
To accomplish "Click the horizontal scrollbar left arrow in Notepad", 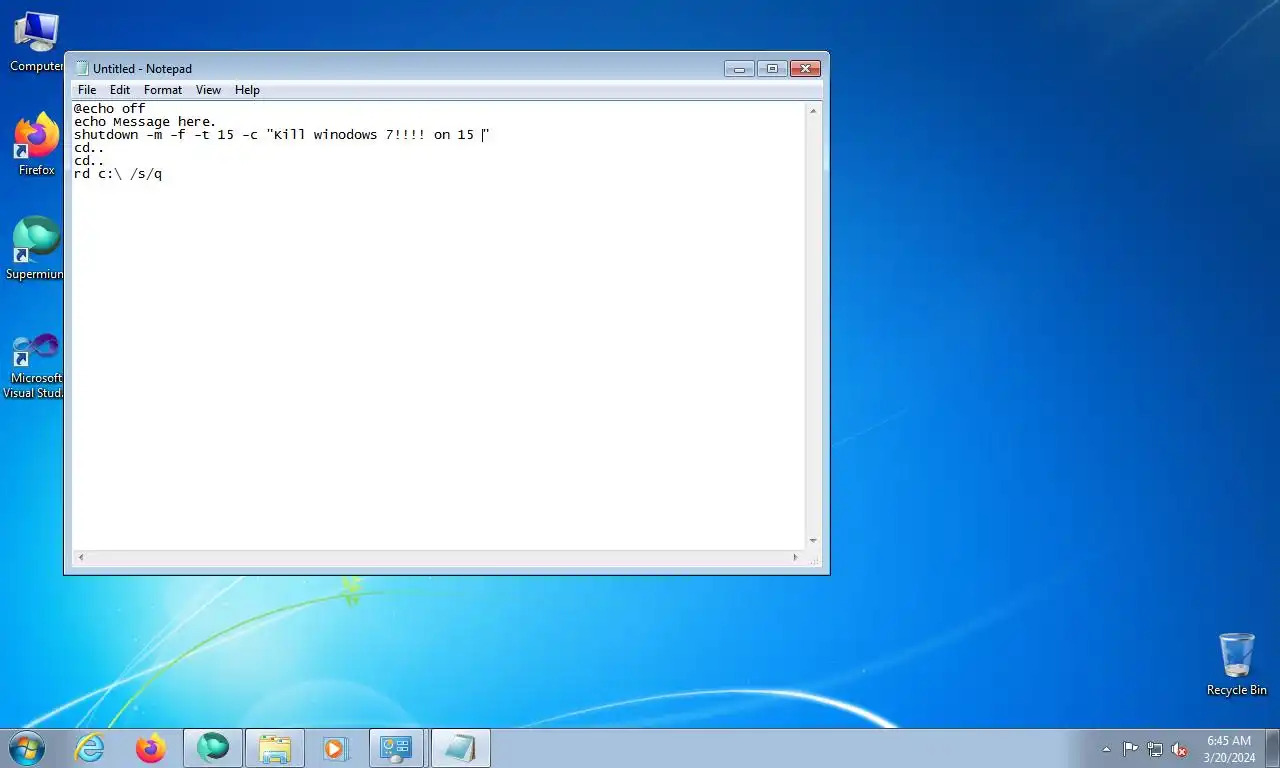I will pos(81,557).
